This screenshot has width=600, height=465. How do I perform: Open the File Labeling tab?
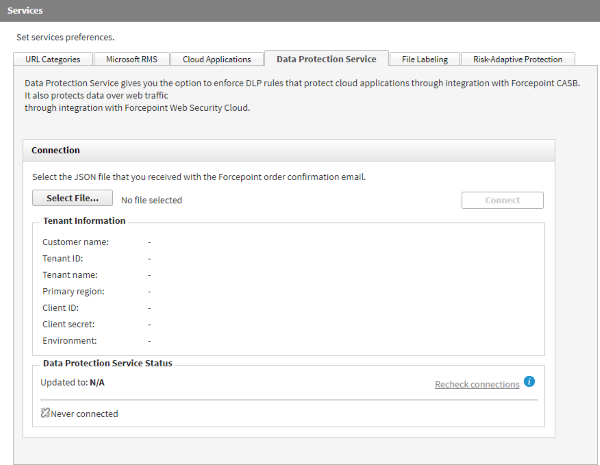point(425,59)
